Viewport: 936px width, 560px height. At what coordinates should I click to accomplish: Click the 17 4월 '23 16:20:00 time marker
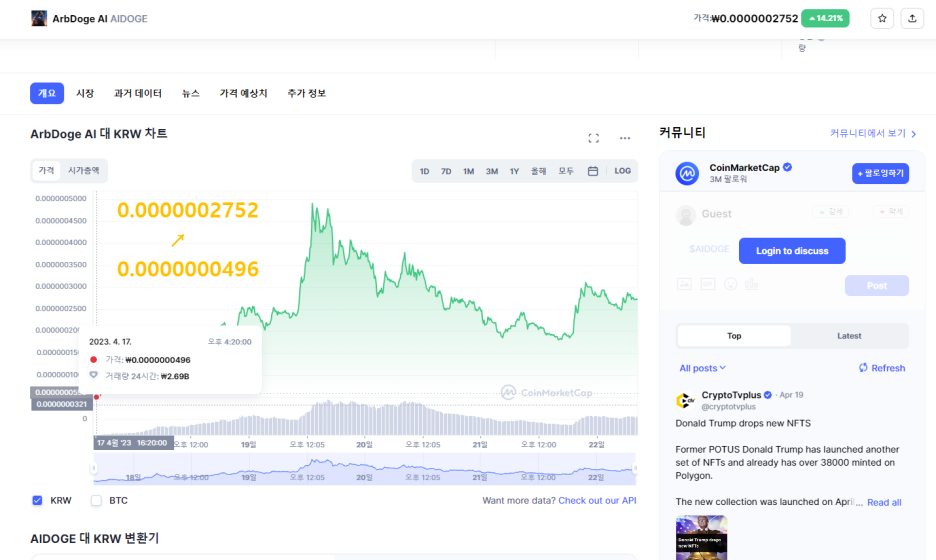(x=133, y=443)
